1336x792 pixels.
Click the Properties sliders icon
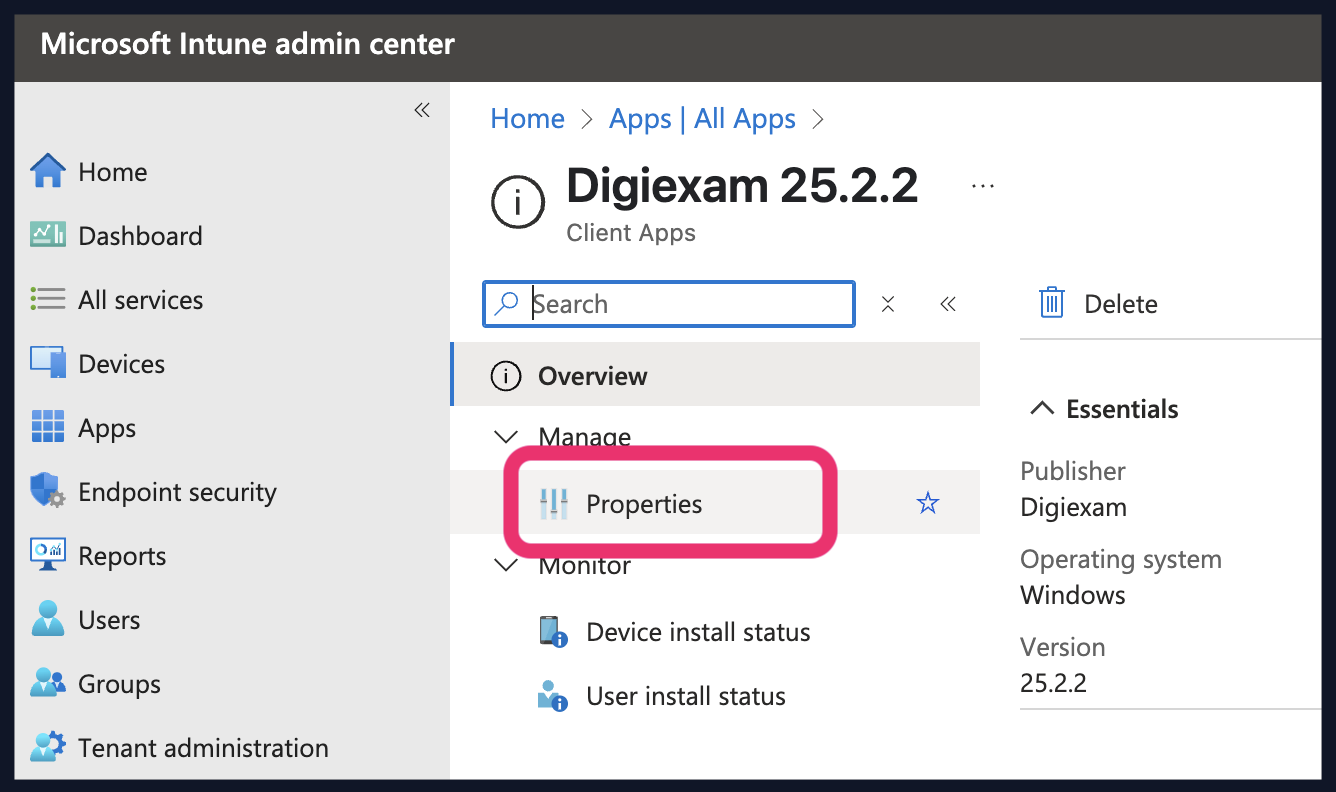click(x=554, y=504)
